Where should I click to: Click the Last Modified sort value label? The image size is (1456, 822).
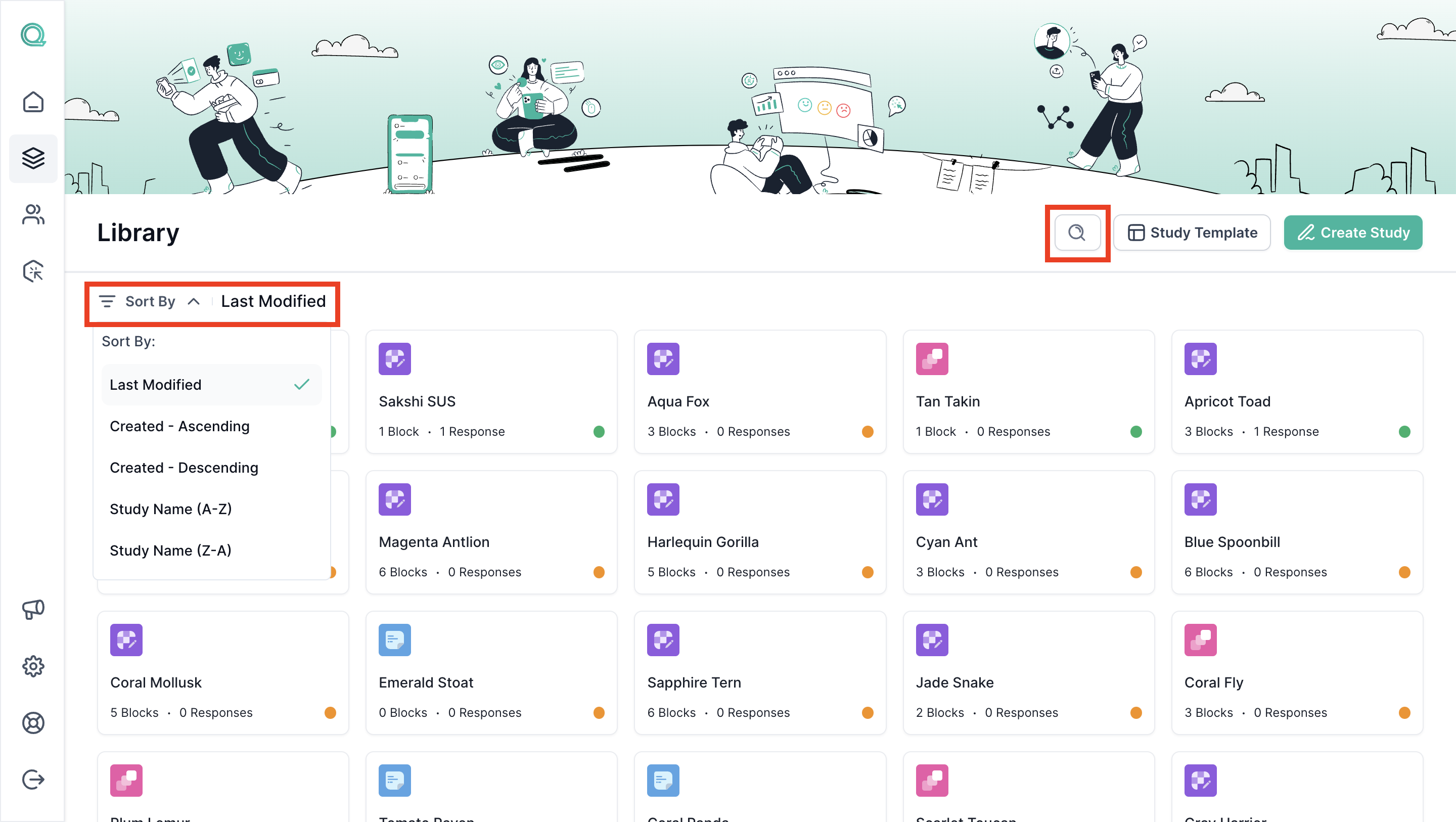click(x=273, y=301)
